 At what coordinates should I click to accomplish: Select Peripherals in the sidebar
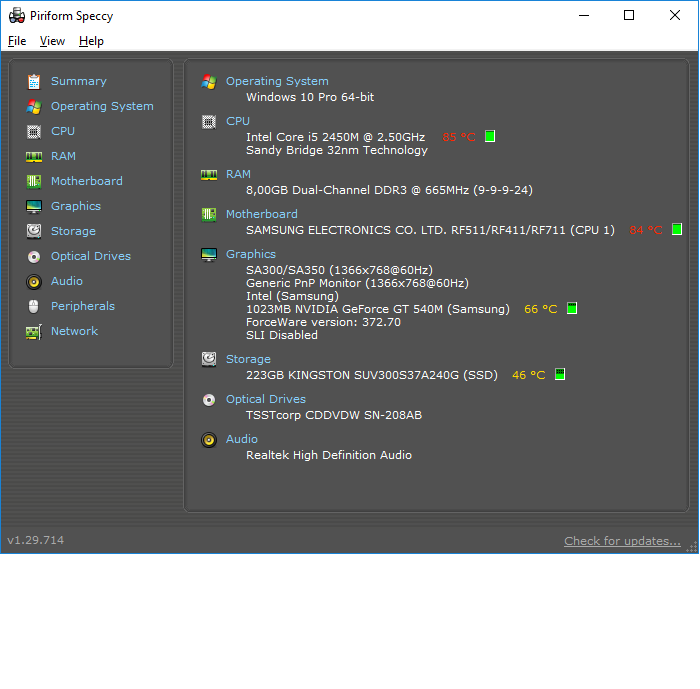click(x=83, y=306)
